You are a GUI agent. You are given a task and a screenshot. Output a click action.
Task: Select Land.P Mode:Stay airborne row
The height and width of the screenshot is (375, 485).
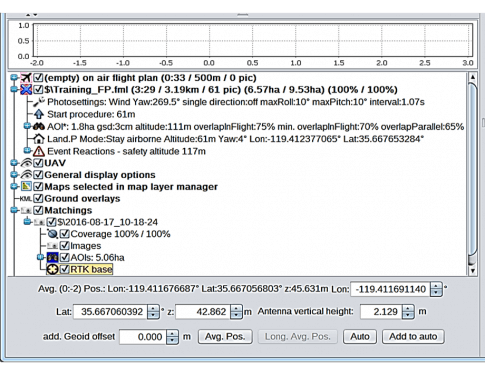235,139
